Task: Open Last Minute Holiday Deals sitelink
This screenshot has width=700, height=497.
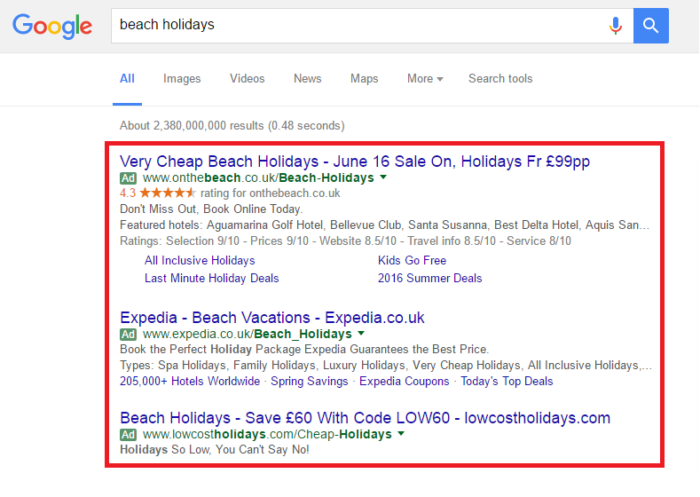Action: pyautogui.click(x=212, y=278)
